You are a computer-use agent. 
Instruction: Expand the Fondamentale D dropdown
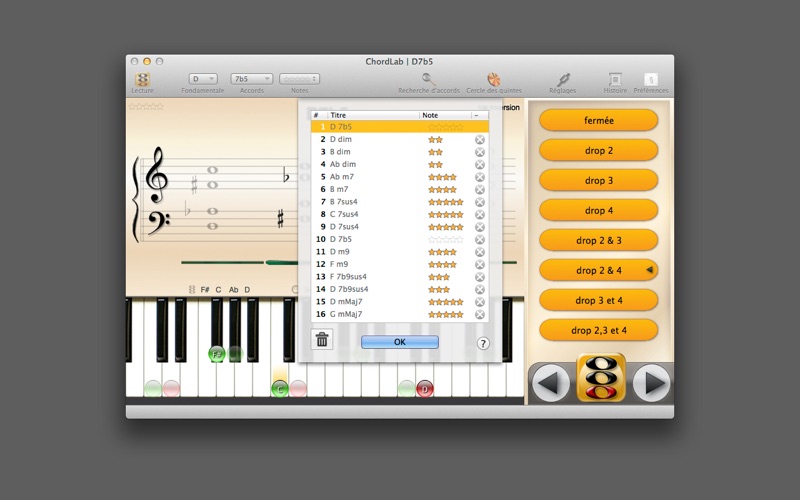coord(203,79)
